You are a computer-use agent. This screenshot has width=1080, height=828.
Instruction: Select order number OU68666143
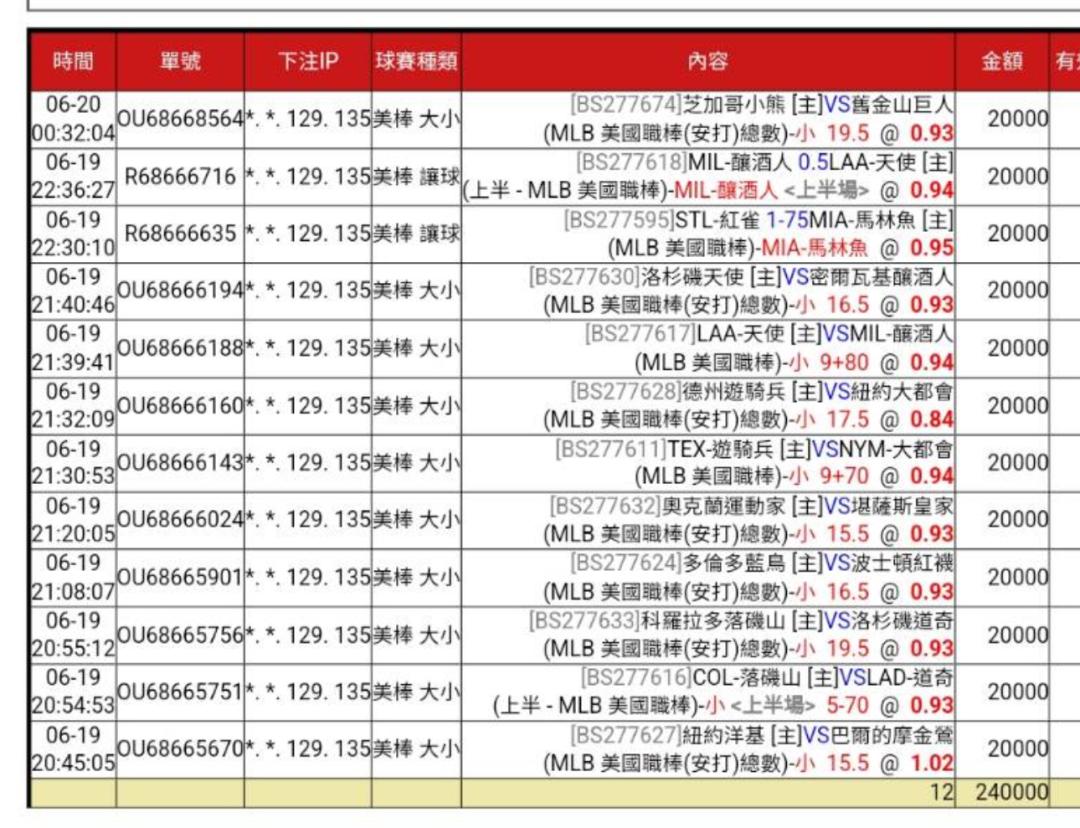[180, 463]
